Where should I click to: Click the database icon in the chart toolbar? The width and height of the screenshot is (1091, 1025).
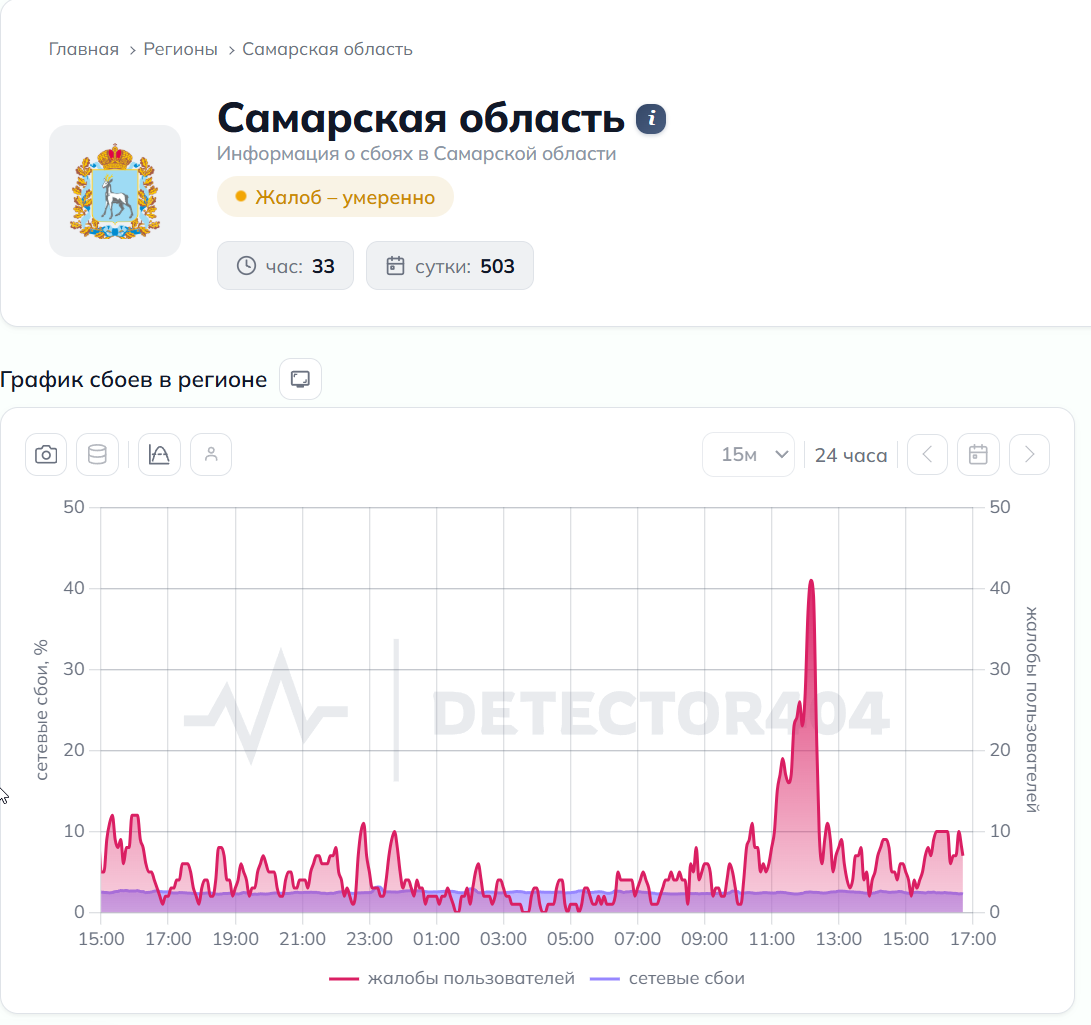pyautogui.click(x=97, y=455)
